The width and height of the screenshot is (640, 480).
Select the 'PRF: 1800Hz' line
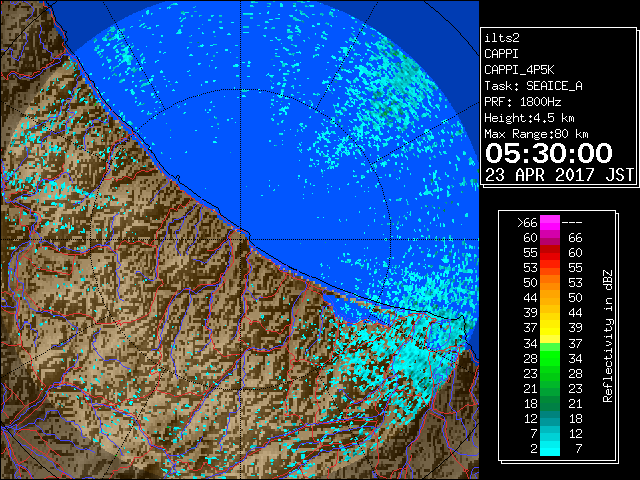tap(523, 102)
